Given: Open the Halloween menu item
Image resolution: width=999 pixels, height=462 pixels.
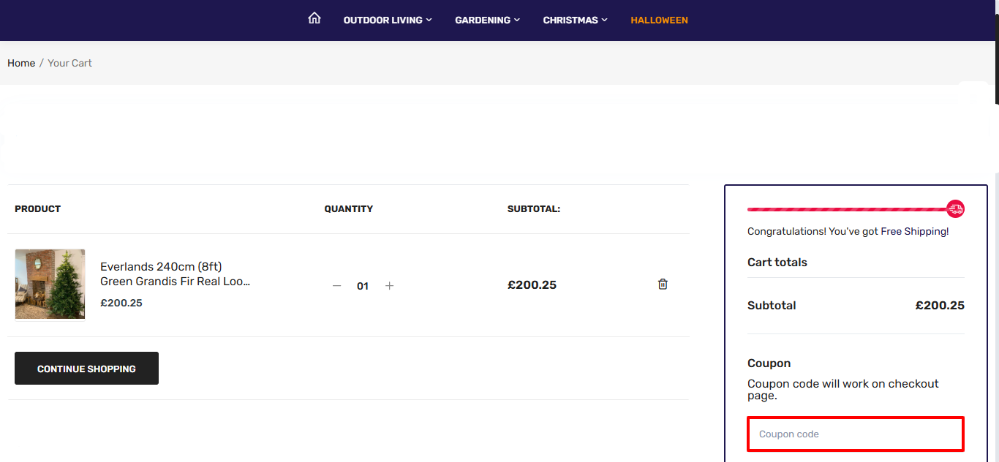Looking at the screenshot, I should 659,20.
